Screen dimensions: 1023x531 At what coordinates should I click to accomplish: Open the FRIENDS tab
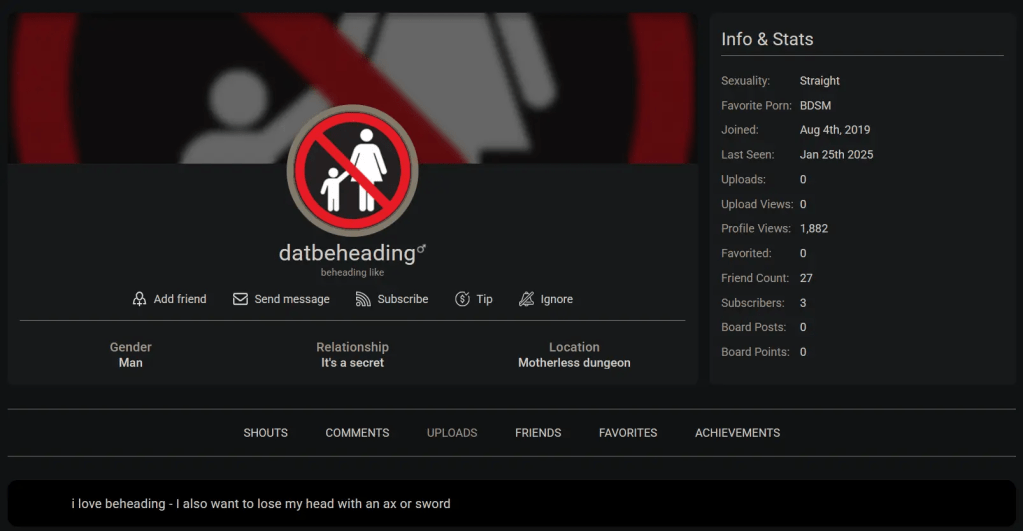click(538, 432)
